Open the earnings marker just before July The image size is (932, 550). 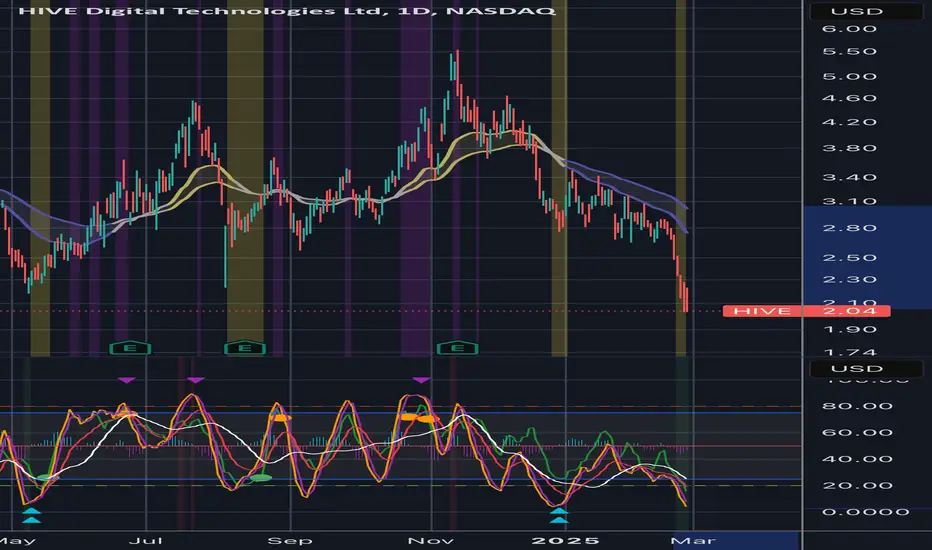130,348
